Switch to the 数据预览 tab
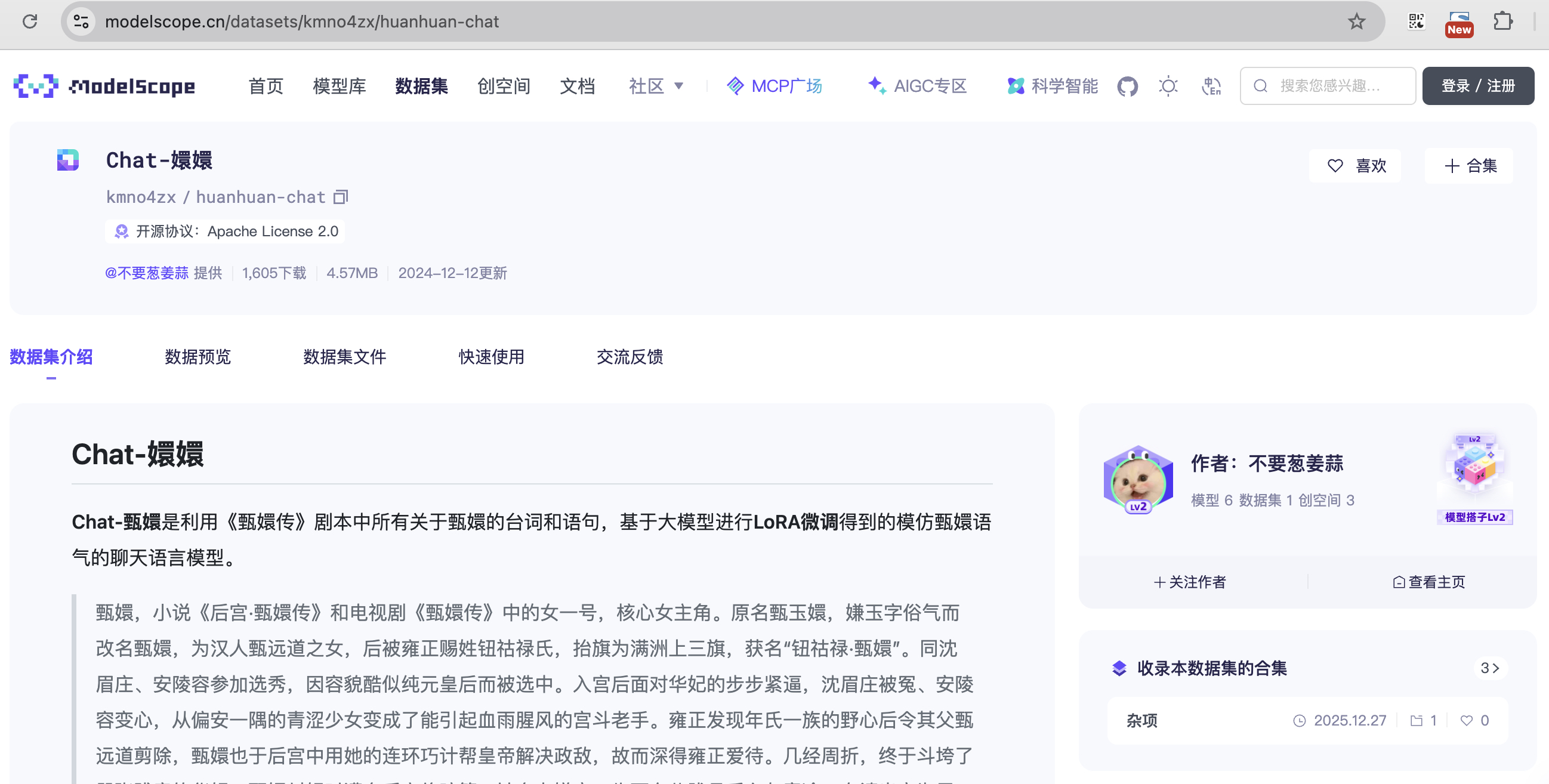The height and width of the screenshot is (784, 1549). [198, 357]
